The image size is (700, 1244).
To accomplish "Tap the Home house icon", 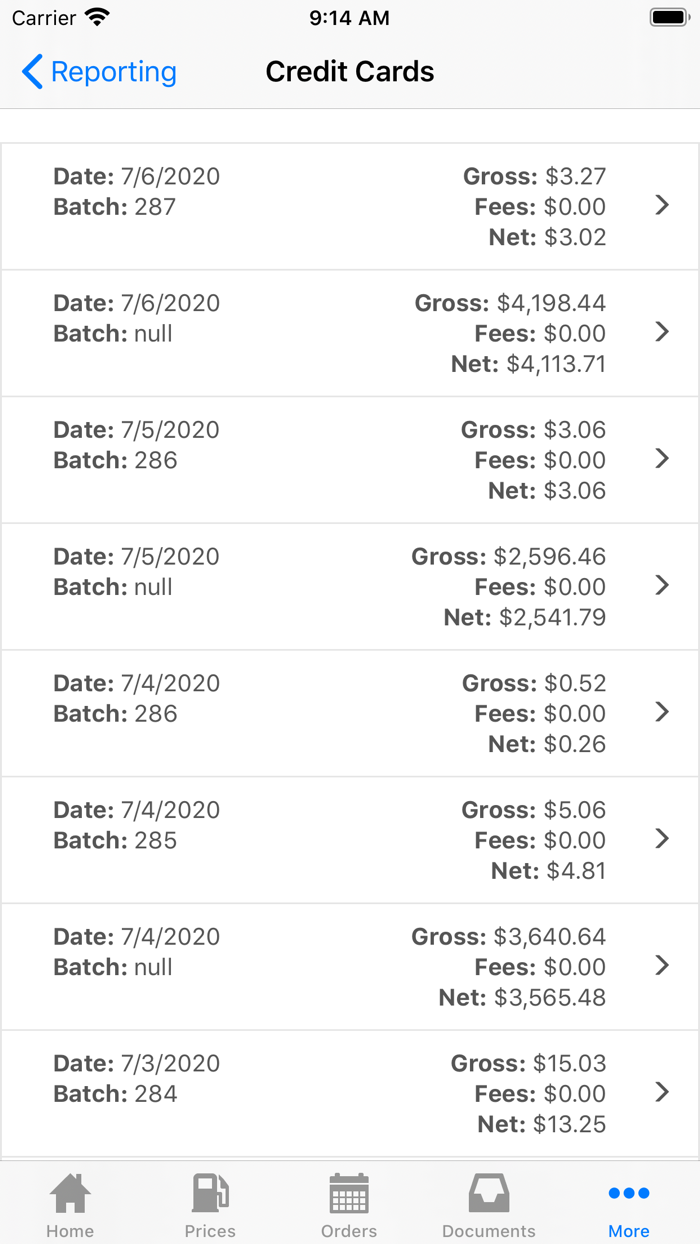I will [x=70, y=1193].
